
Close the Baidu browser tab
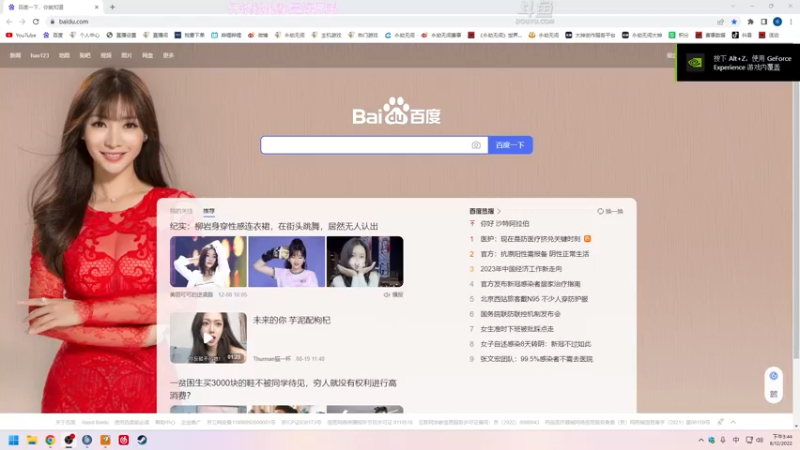pyautogui.click(x=96, y=7)
